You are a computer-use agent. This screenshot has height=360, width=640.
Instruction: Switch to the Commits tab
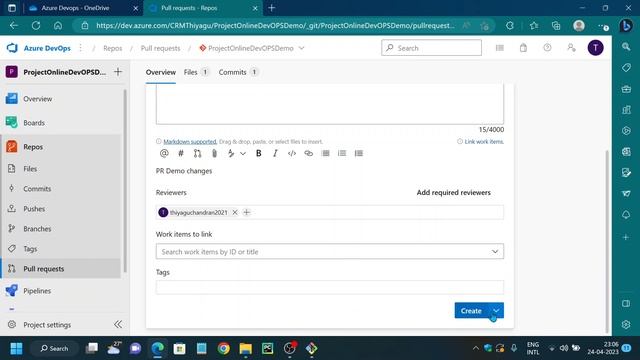point(238,72)
